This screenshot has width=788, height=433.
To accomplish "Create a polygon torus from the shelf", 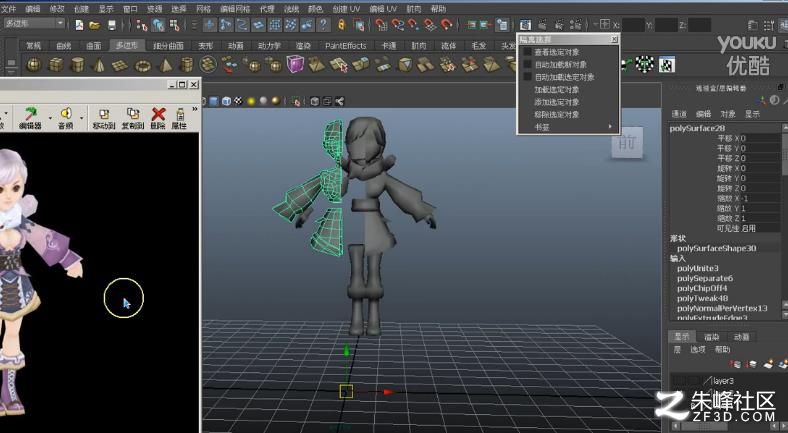I will tap(143, 65).
